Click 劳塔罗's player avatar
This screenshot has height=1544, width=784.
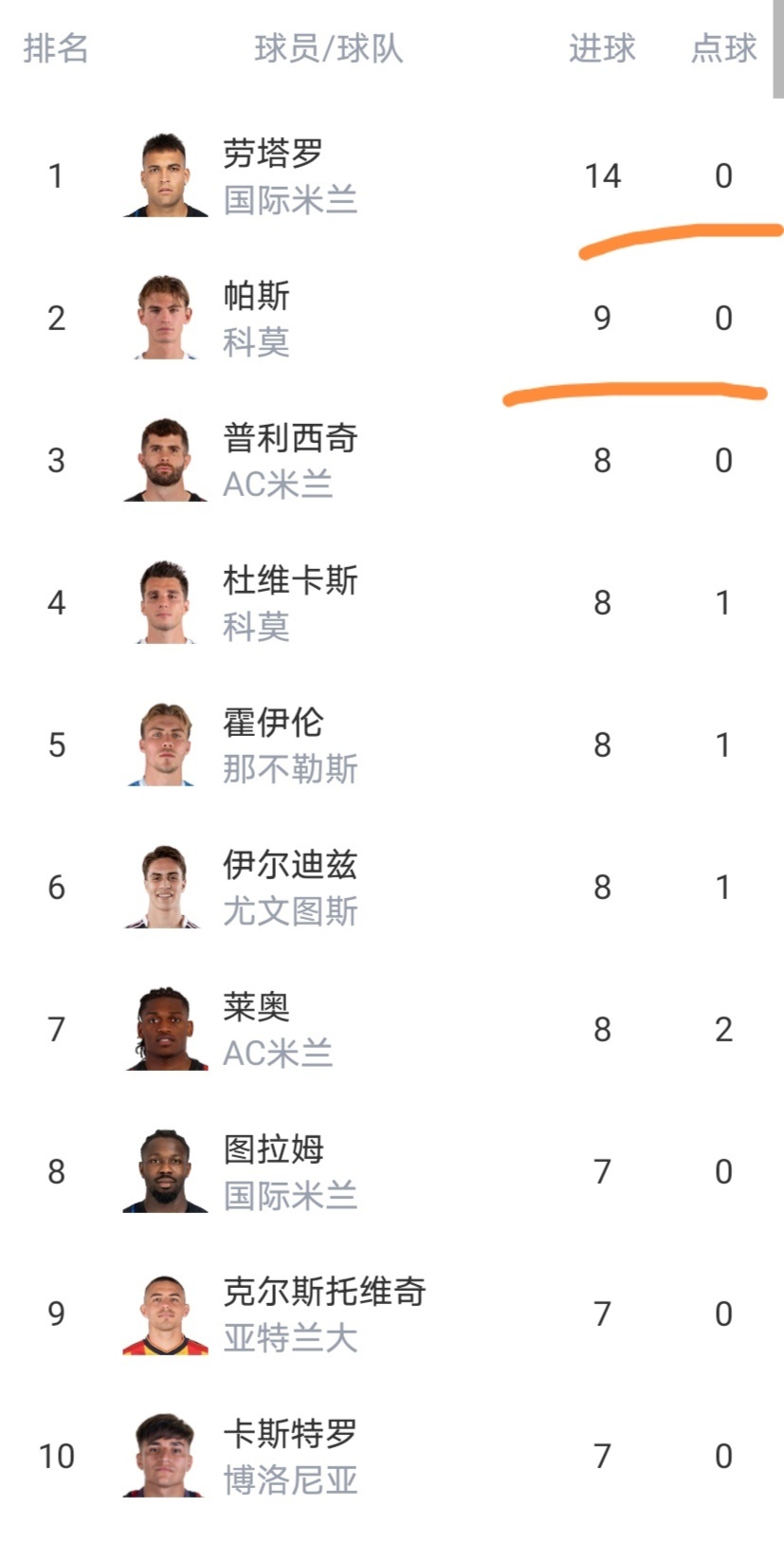tap(166, 176)
